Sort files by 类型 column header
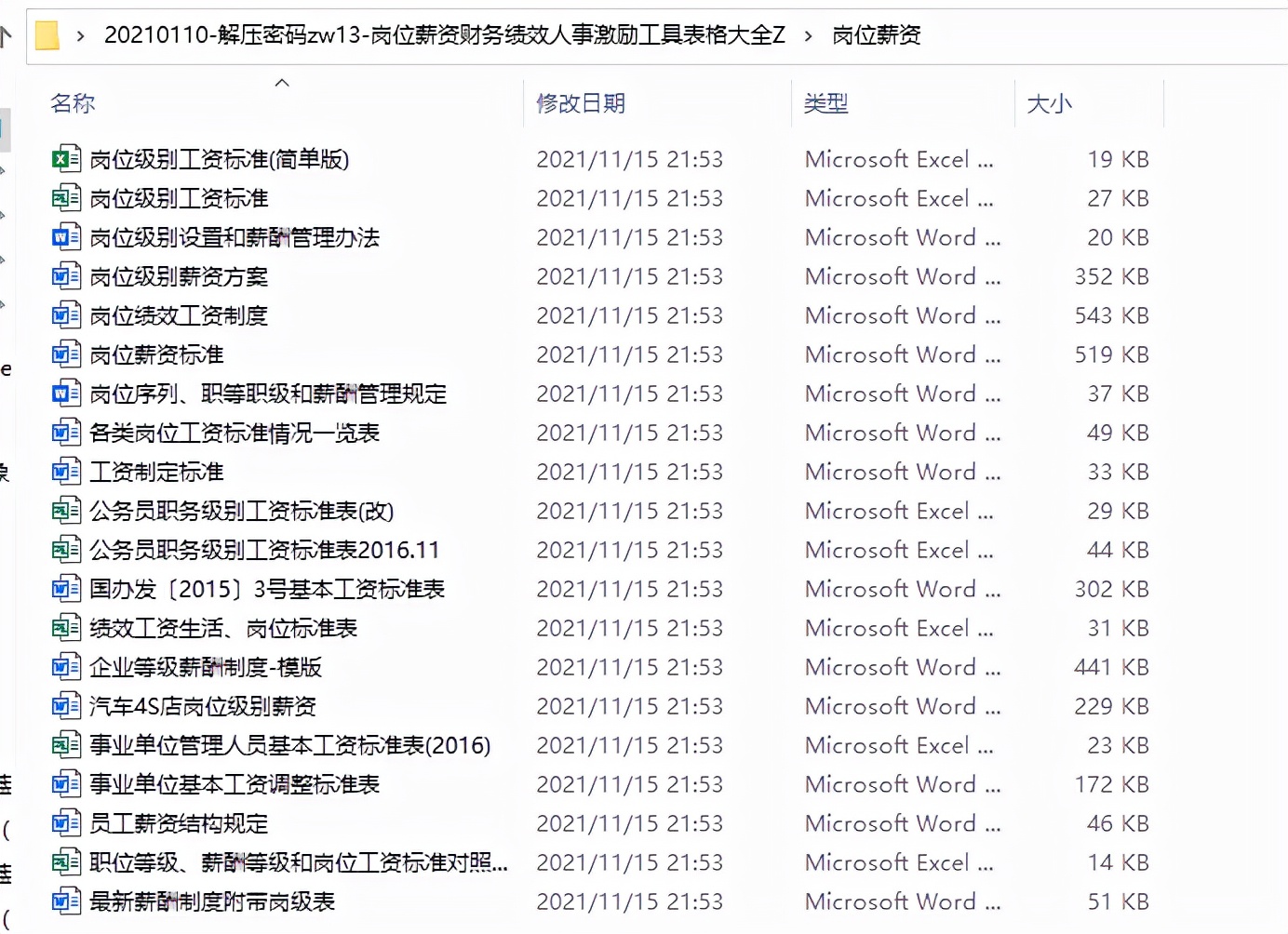Viewport: 1288px width, 934px height. 826,103
